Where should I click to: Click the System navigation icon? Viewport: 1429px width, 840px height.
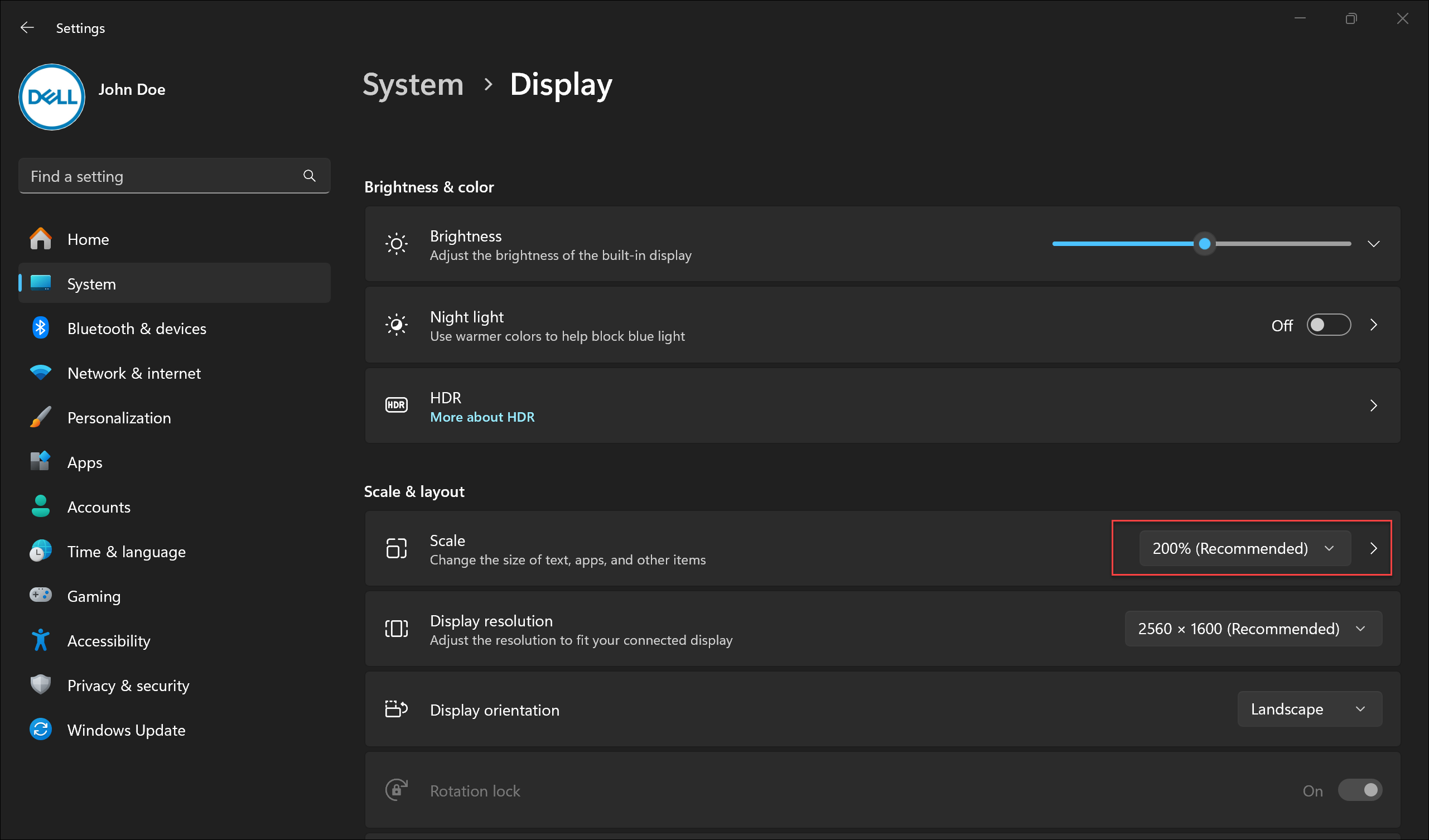click(x=42, y=284)
